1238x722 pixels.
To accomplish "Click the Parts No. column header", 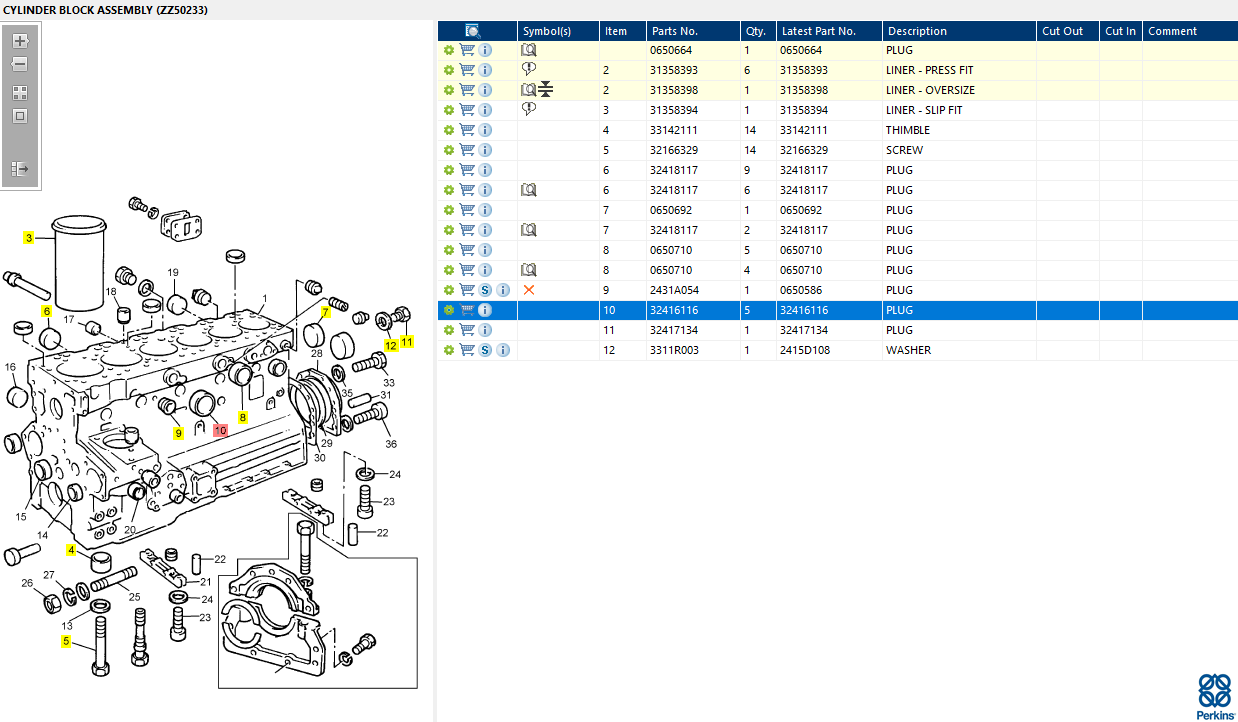I will (x=693, y=31).
